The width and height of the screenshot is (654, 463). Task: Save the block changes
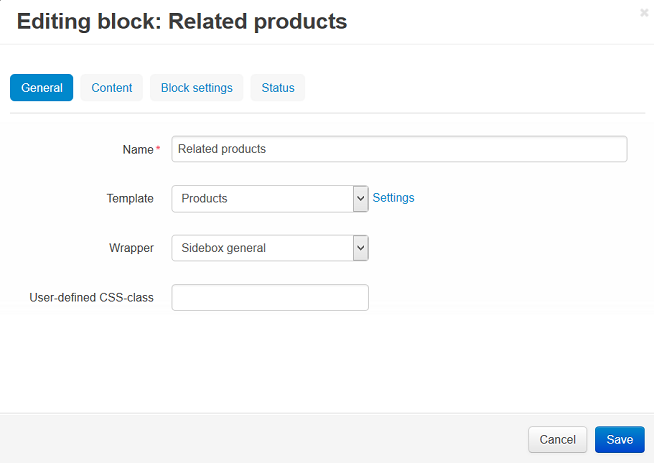[620, 440]
